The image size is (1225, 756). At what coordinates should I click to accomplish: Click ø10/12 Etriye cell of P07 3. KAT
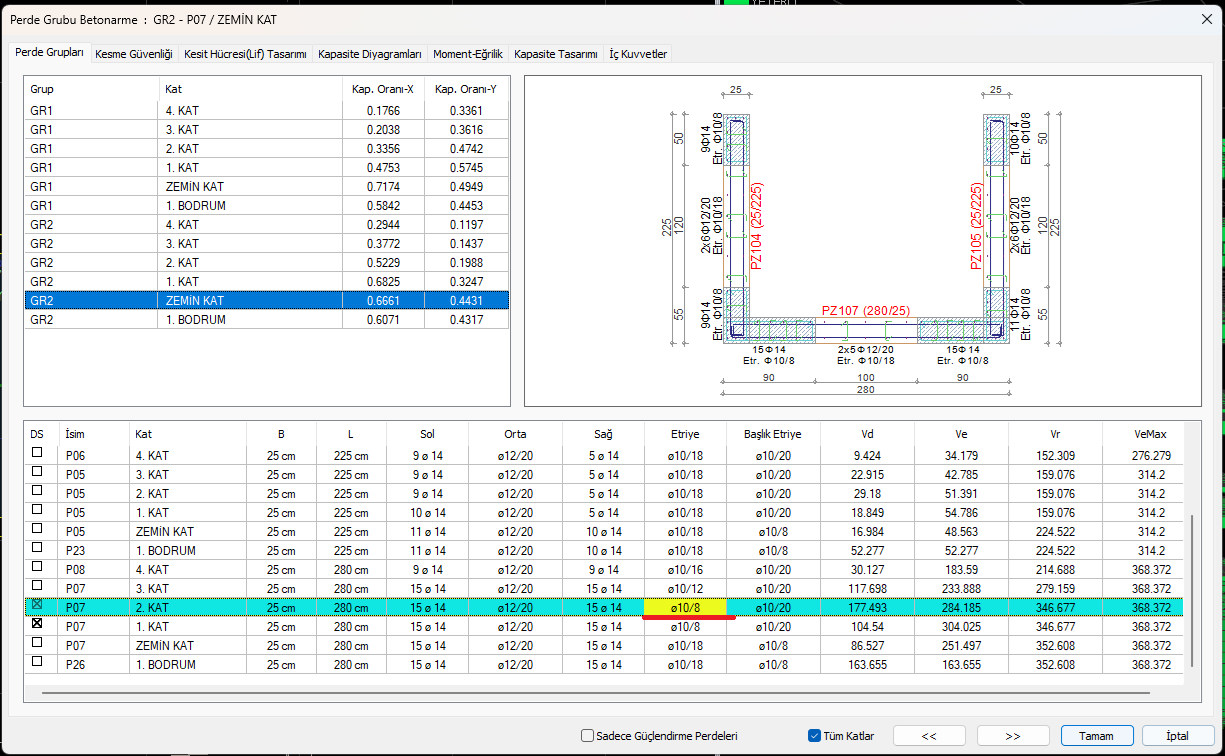coord(685,587)
